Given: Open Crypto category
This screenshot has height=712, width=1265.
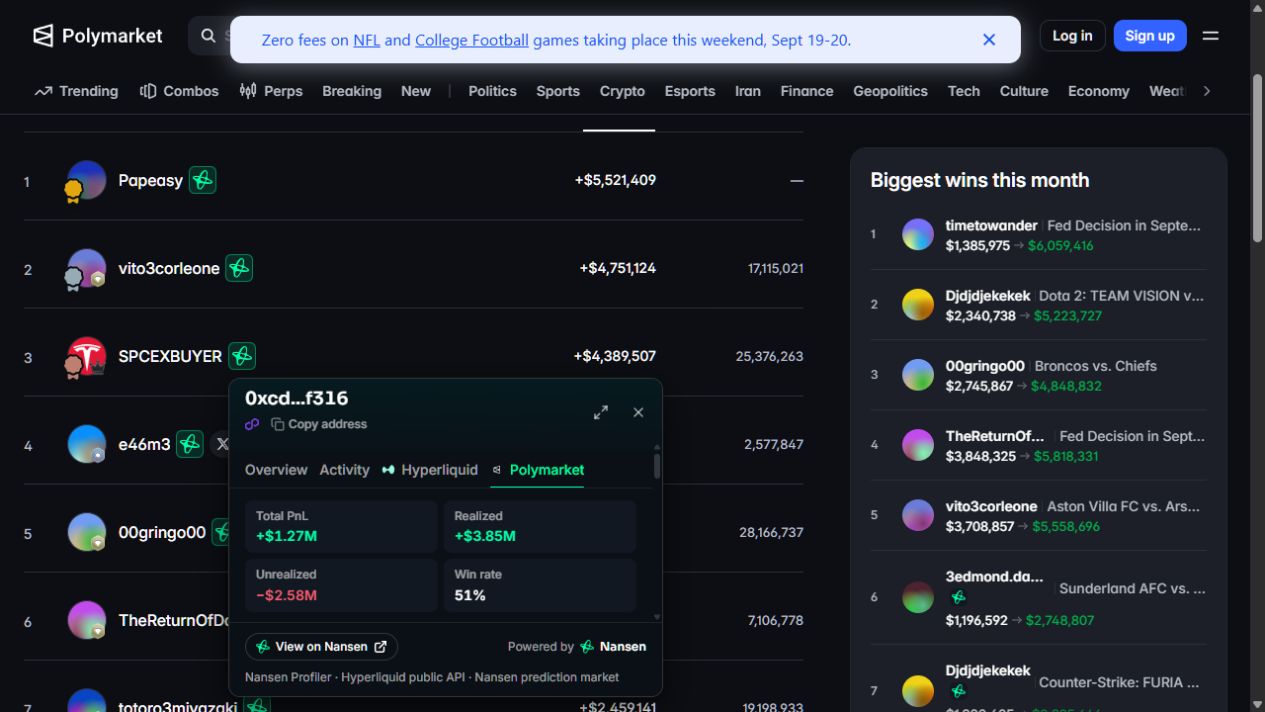Looking at the screenshot, I should [x=622, y=91].
